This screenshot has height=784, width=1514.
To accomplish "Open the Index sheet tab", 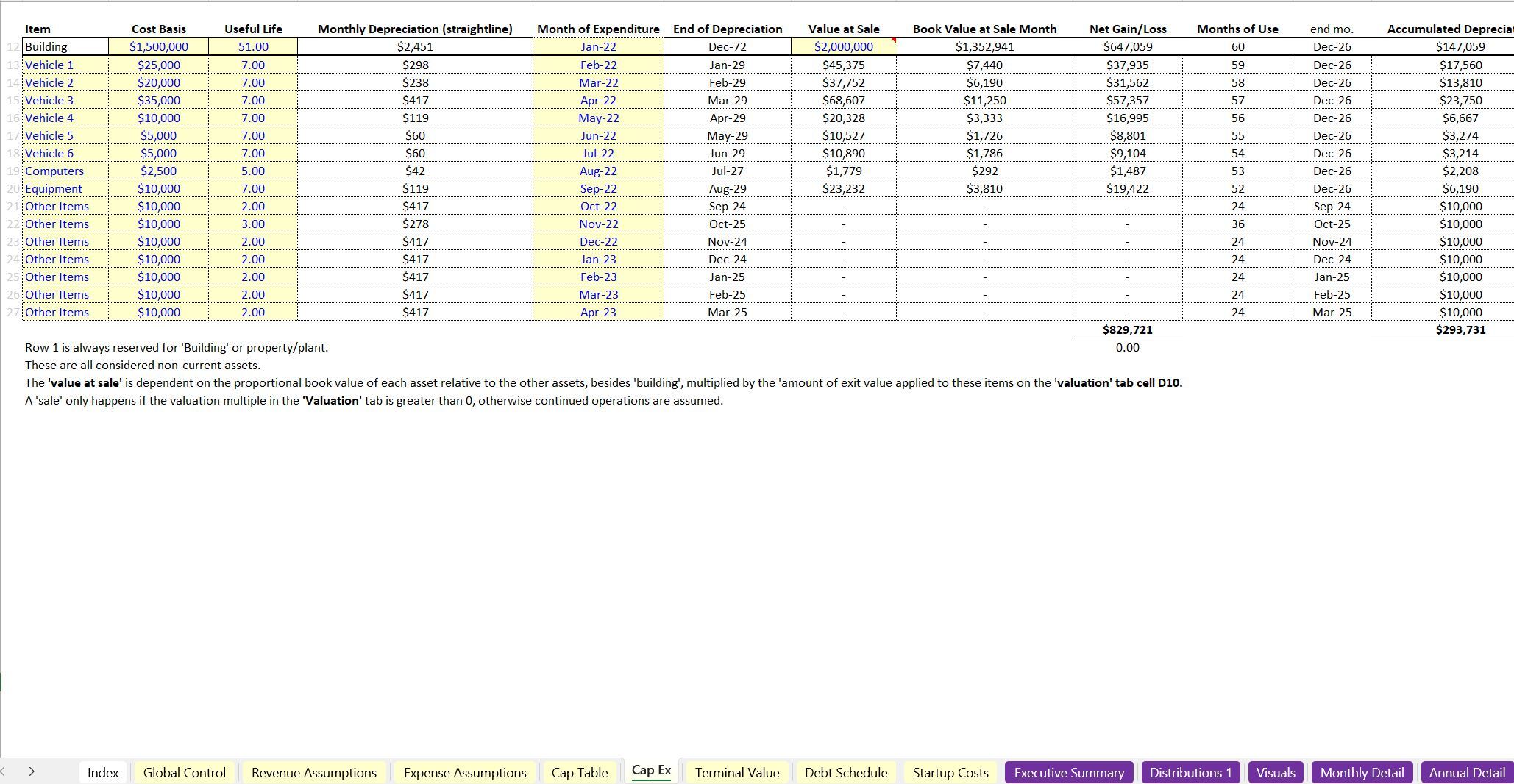I will click(x=102, y=772).
